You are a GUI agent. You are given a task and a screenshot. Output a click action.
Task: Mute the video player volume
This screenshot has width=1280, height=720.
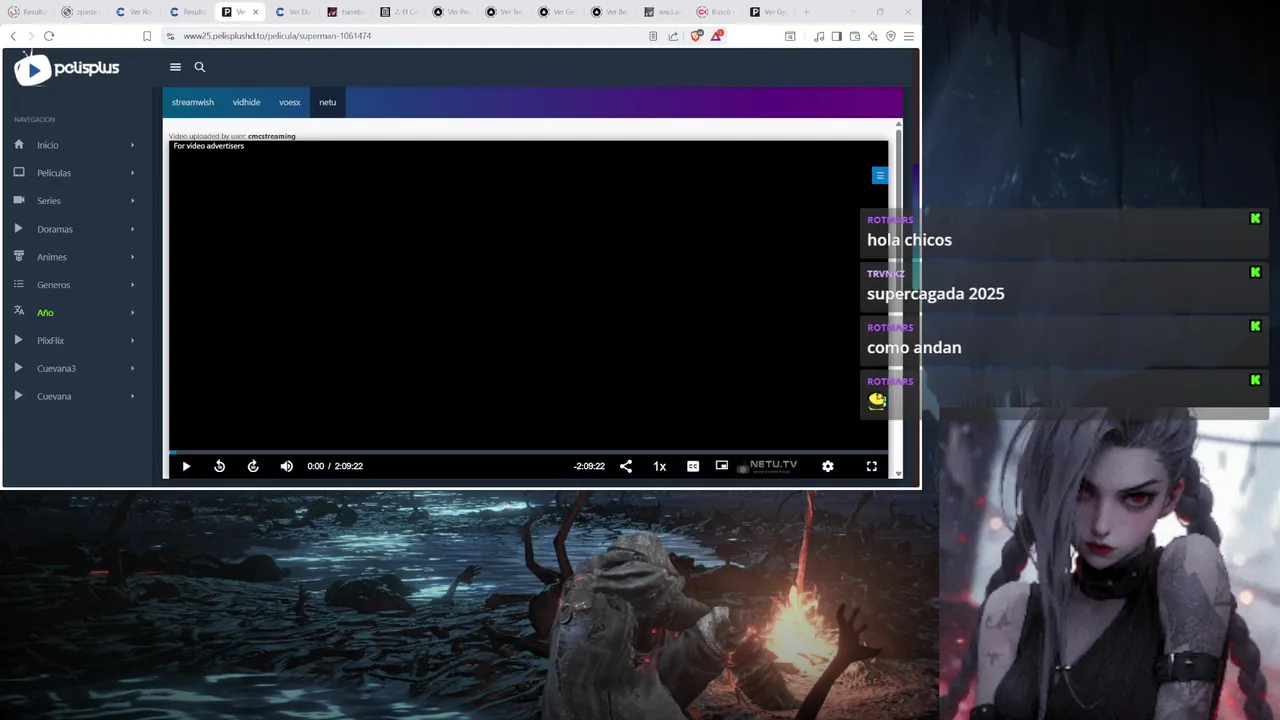[x=287, y=466]
